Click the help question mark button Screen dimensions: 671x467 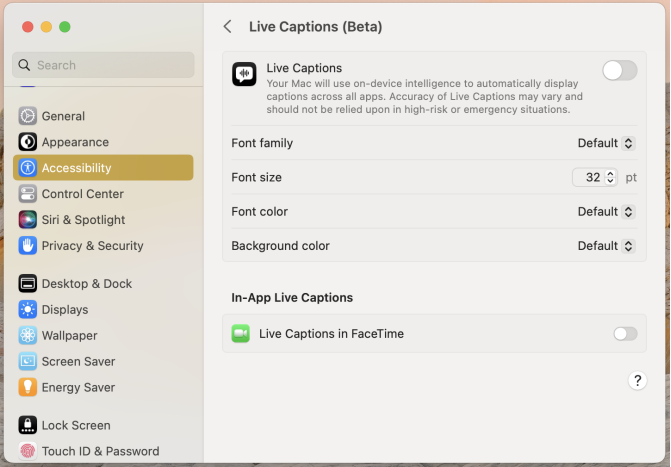coord(637,381)
